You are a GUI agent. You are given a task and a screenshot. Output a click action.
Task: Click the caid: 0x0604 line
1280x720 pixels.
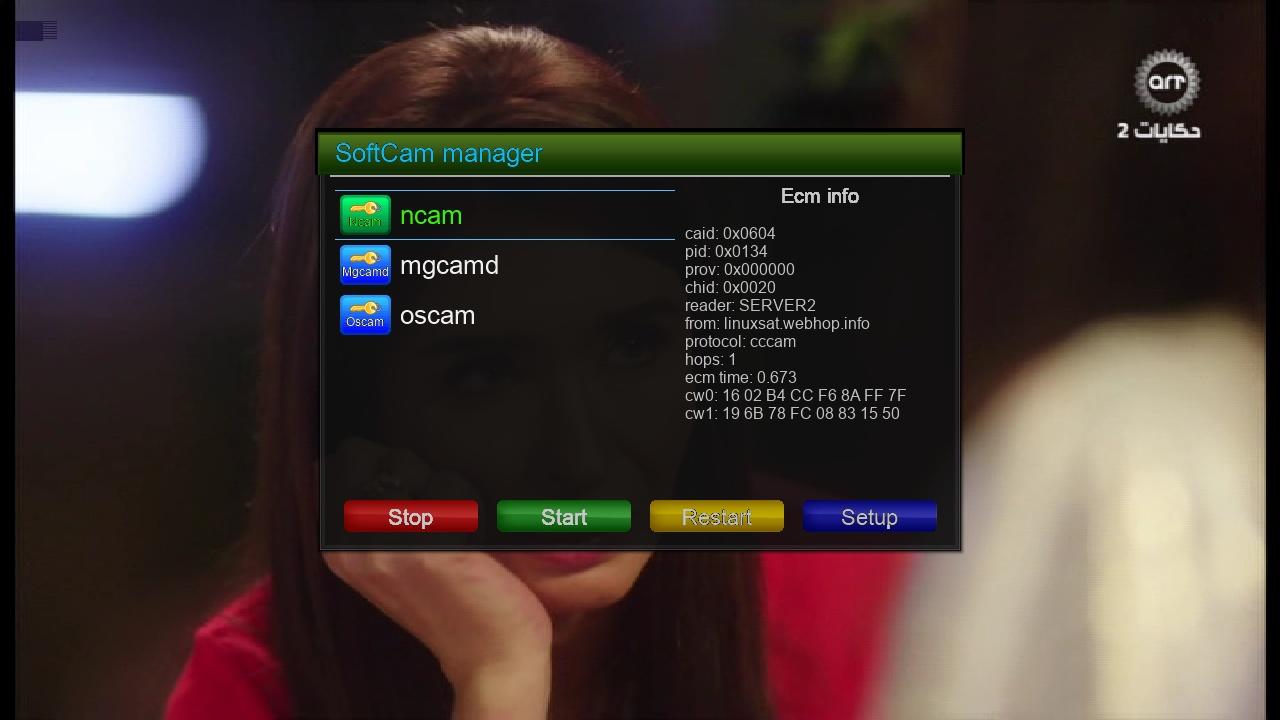(x=730, y=233)
